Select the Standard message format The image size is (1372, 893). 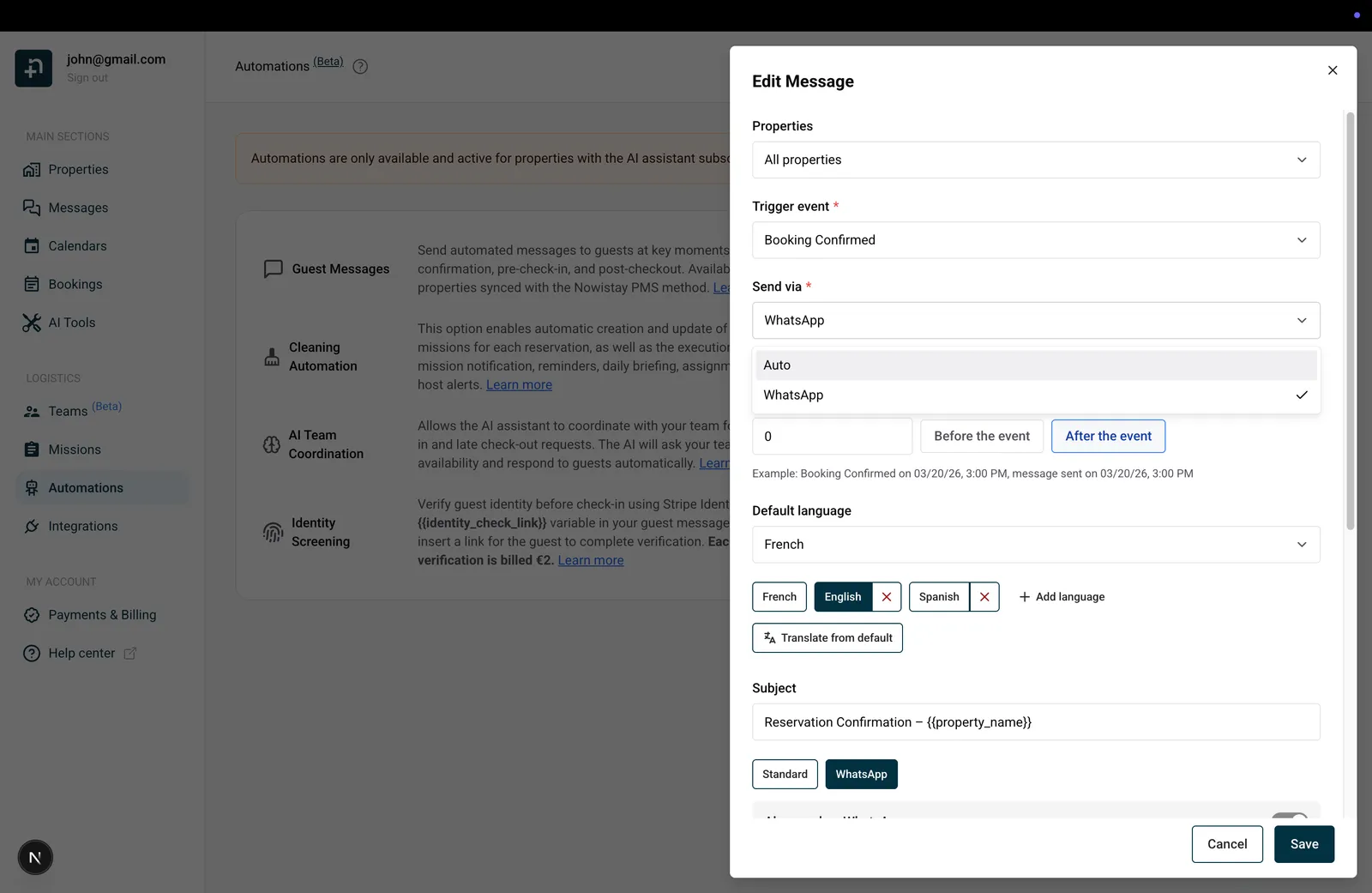tap(785, 775)
